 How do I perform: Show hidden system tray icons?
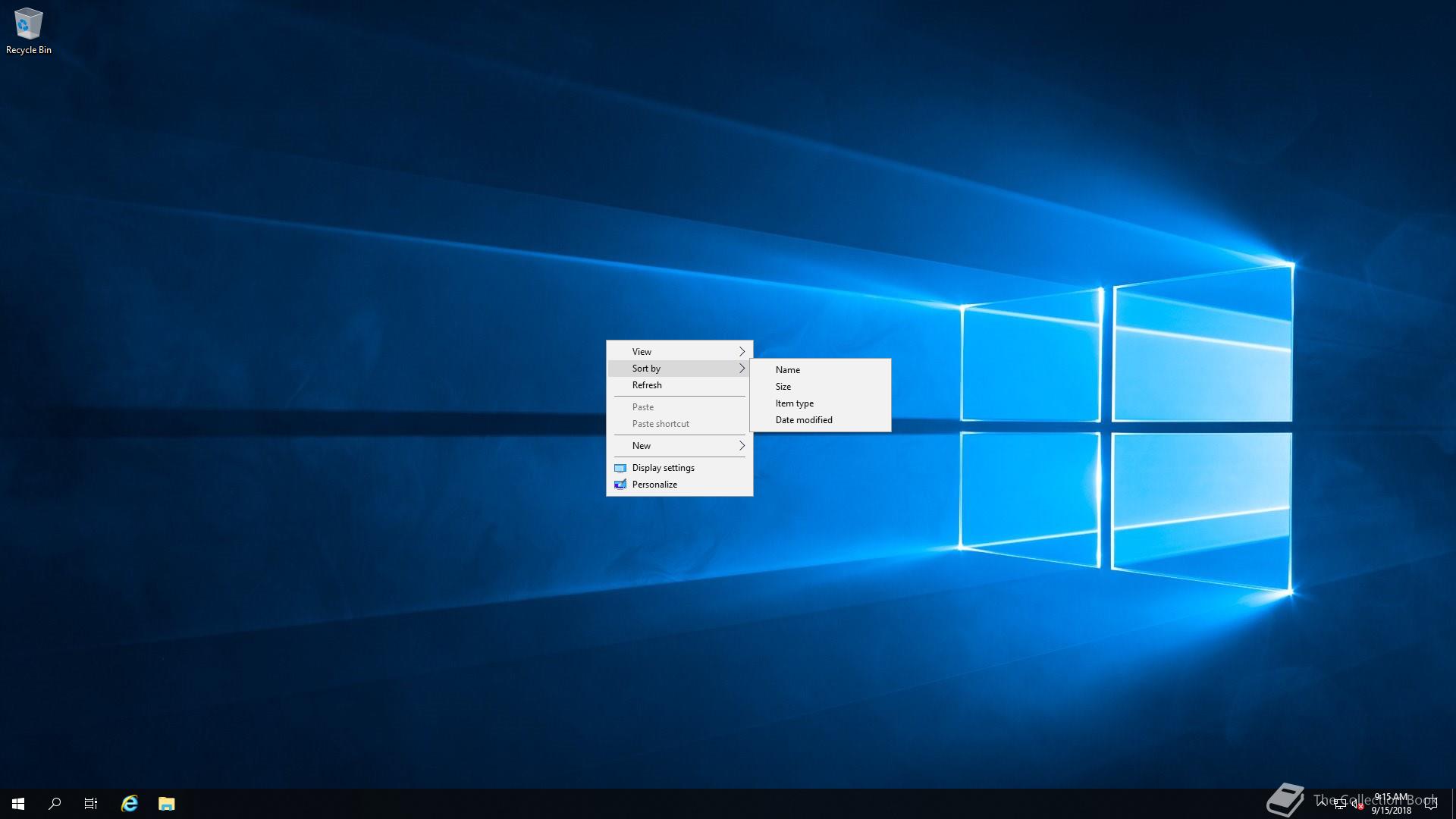(1322, 804)
